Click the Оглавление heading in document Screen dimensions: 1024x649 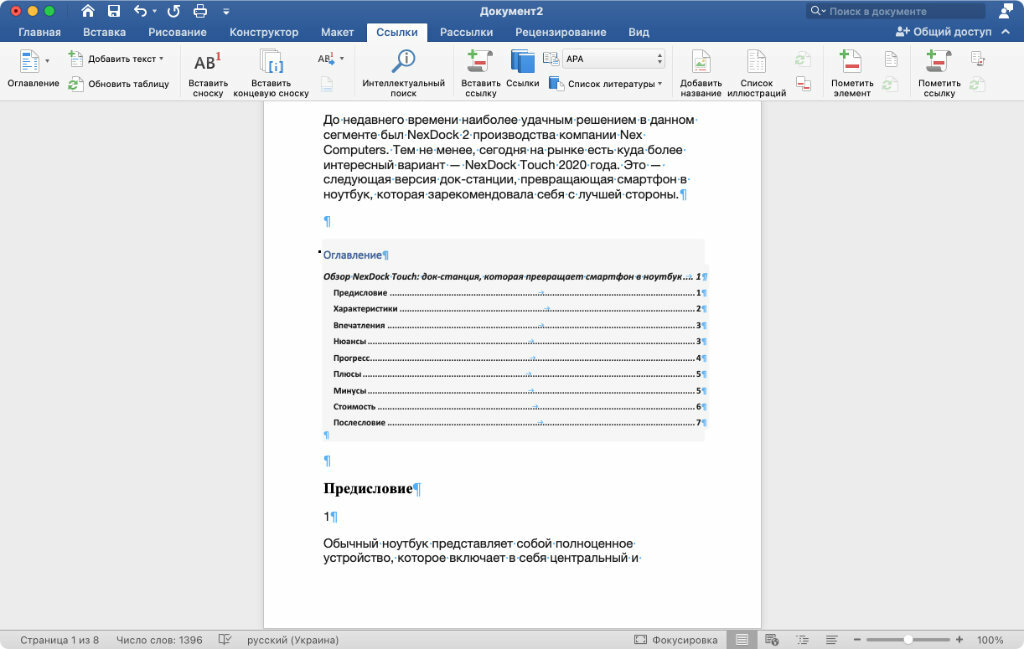[x=352, y=255]
